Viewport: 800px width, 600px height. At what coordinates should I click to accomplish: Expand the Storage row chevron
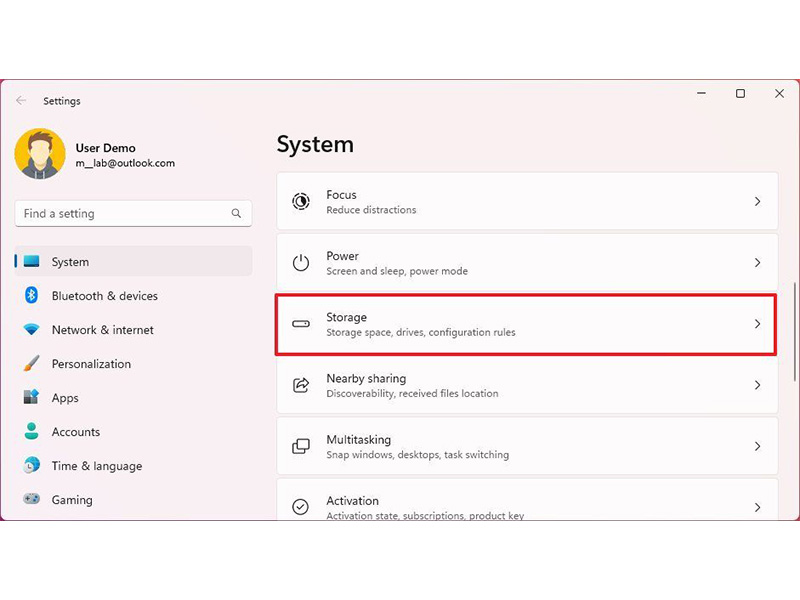click(x=758, y=324)
